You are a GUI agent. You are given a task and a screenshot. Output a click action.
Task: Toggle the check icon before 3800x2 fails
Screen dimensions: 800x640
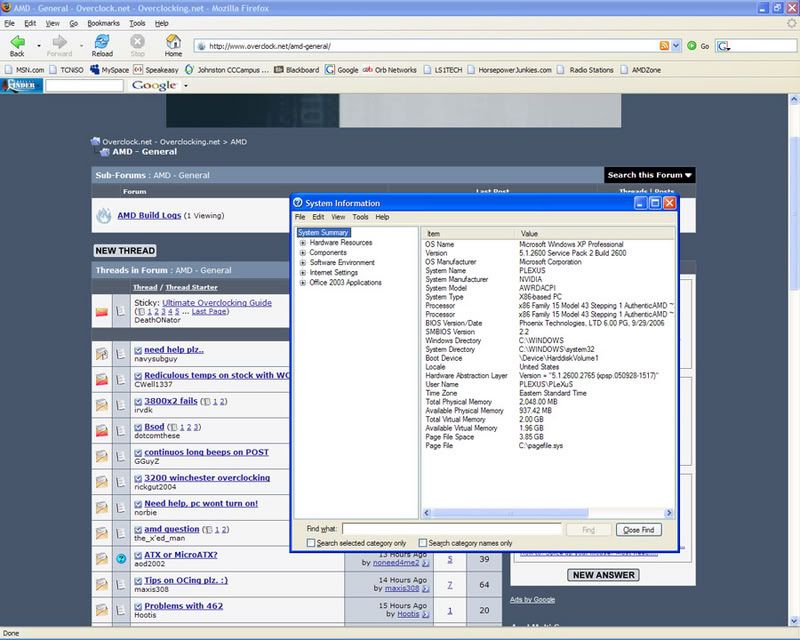pyautogui.click(x=138, y=402)
